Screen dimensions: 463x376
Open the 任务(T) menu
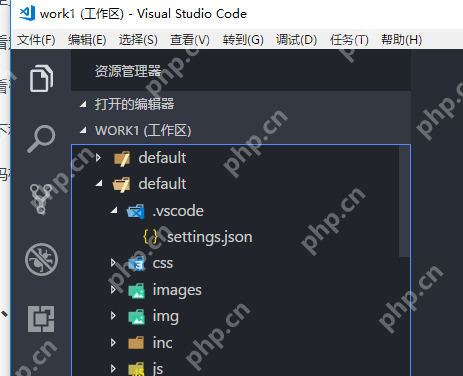point(349,40)
